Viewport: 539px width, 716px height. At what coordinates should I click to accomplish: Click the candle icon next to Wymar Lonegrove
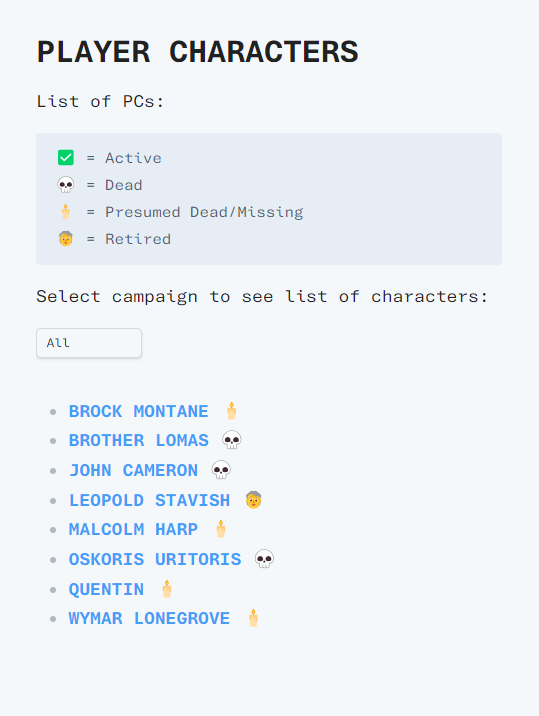click(x=253, y=618)
